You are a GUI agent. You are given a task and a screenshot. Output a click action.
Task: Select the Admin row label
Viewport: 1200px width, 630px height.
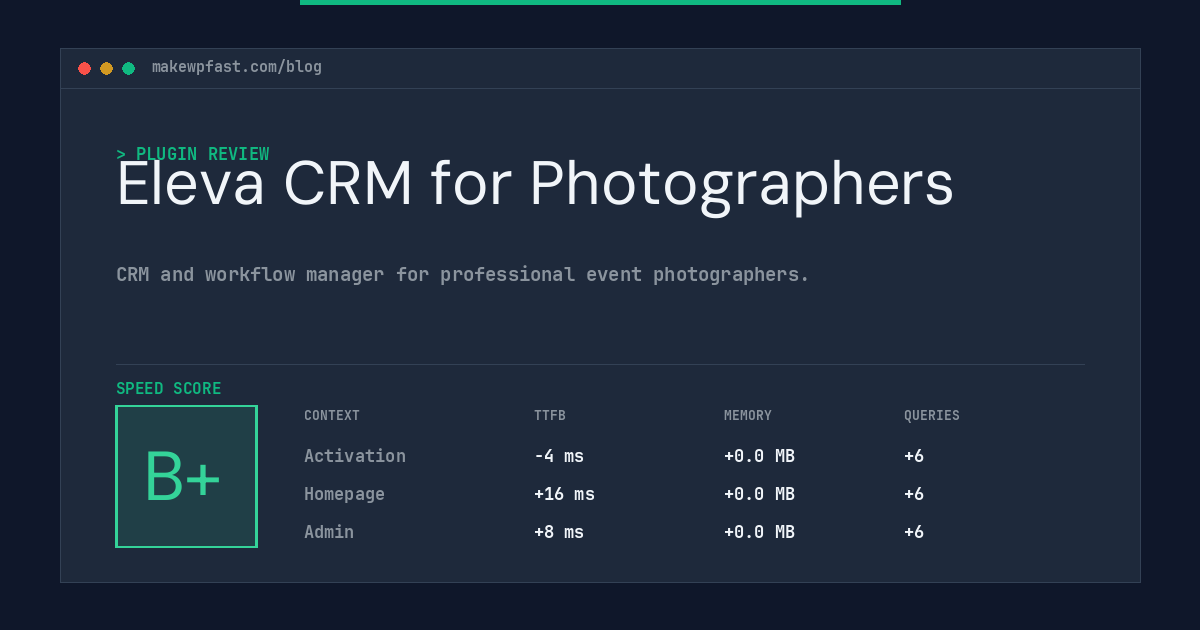pos(329,532)
